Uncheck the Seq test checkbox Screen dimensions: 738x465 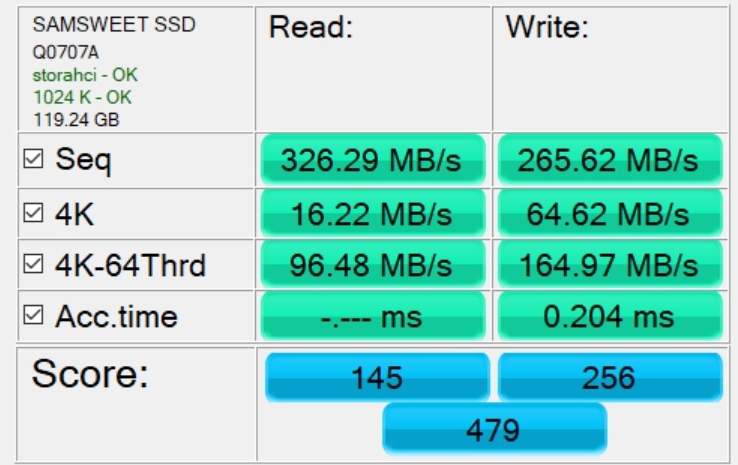[33, 160]
